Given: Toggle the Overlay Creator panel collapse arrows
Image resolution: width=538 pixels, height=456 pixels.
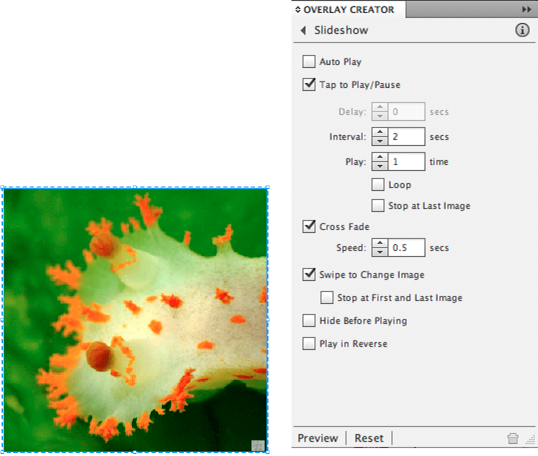Looking at the screenshot, I should [x=297, y=9].
